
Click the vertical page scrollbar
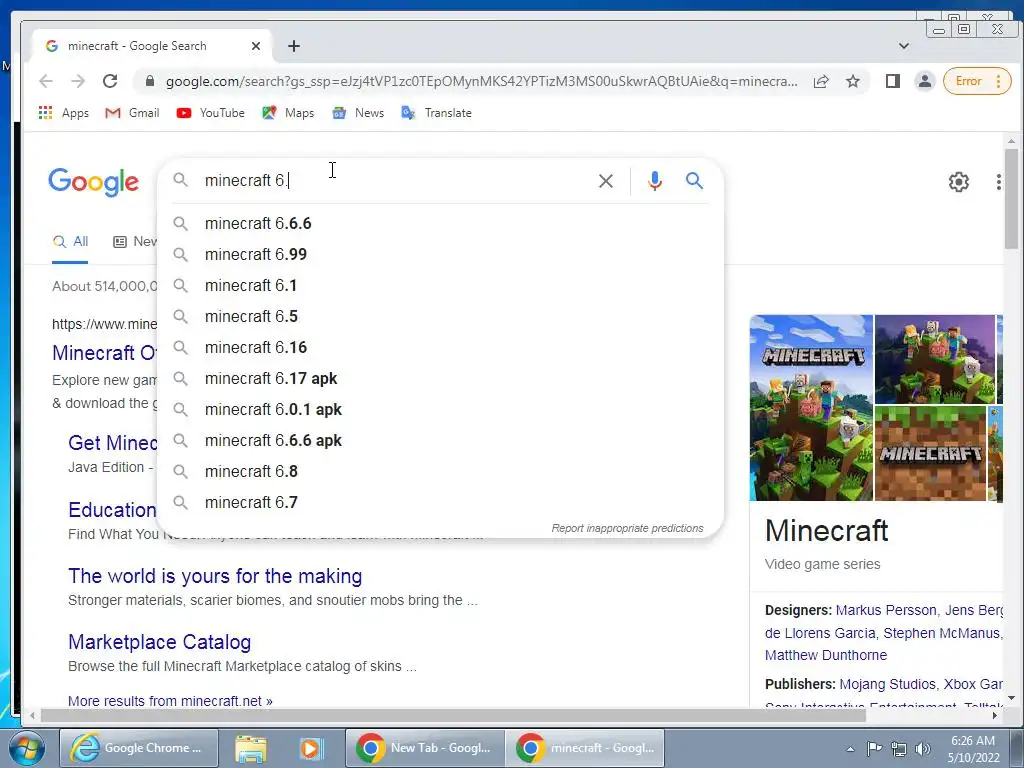point(1011,199)
